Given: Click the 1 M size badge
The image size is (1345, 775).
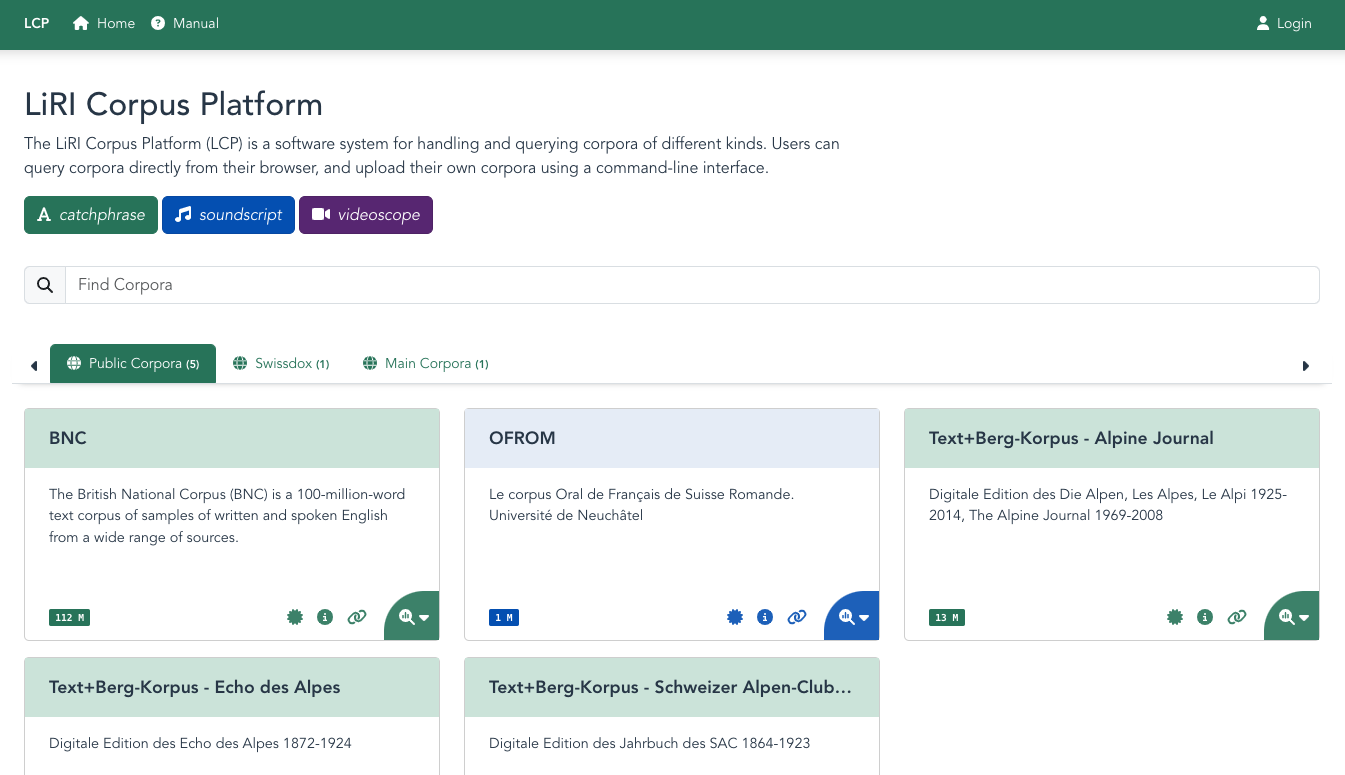Looking at the screenshot, I should [x=504, y=618].
